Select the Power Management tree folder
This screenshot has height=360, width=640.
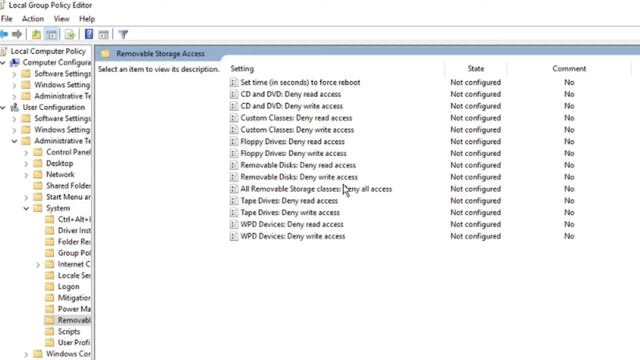pyautogui.click(x=74, y=309)
